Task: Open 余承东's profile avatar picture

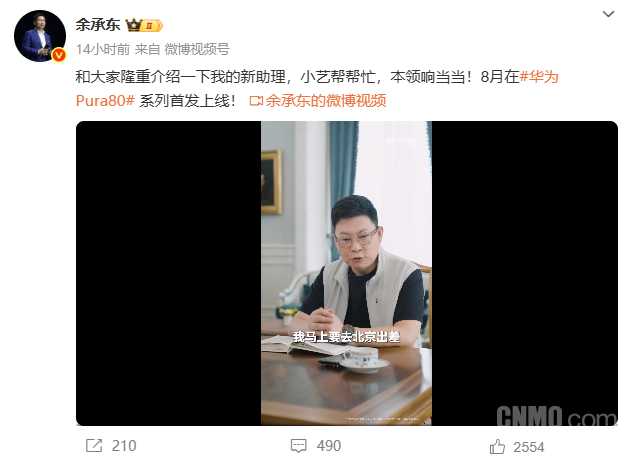Action: 40,36
